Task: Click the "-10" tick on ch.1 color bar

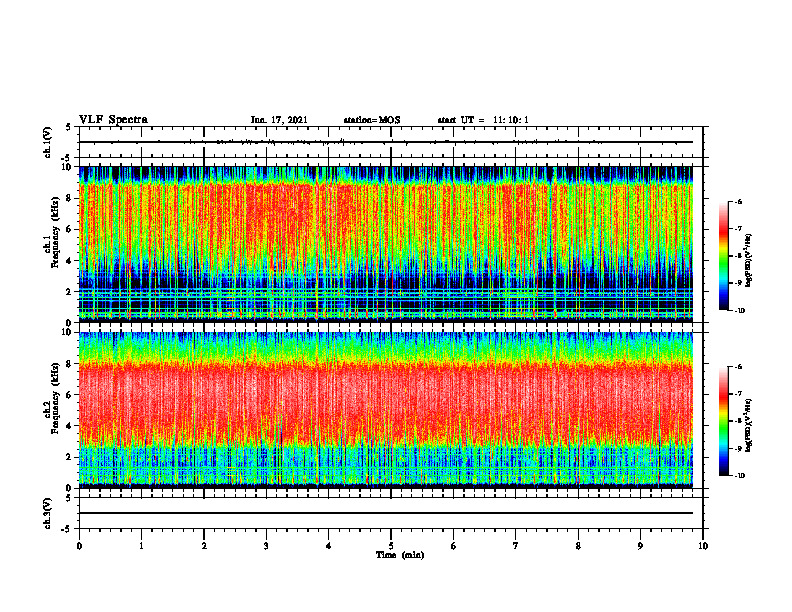Action: tap(739, 311)
